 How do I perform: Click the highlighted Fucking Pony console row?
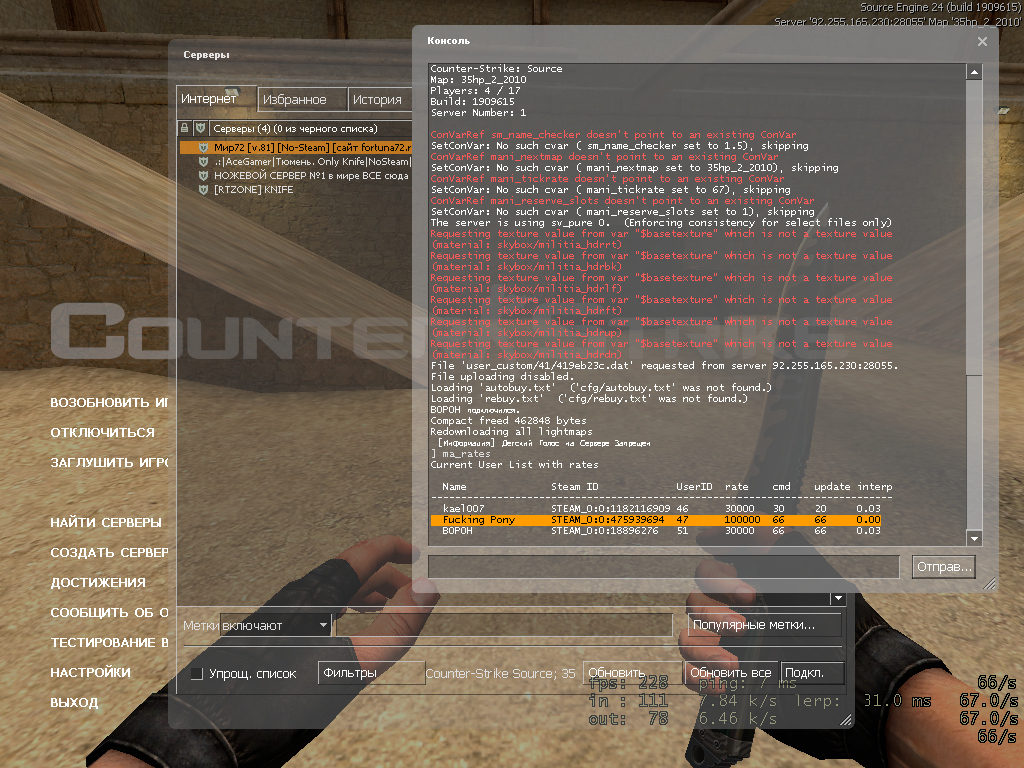coord(656,520)
